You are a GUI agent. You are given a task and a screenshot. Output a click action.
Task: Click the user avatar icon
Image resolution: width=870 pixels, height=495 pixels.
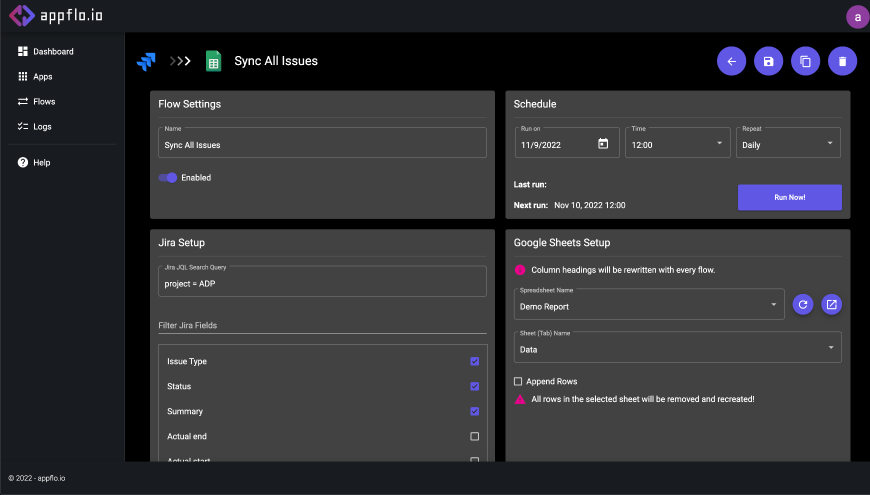pos(856,16)
